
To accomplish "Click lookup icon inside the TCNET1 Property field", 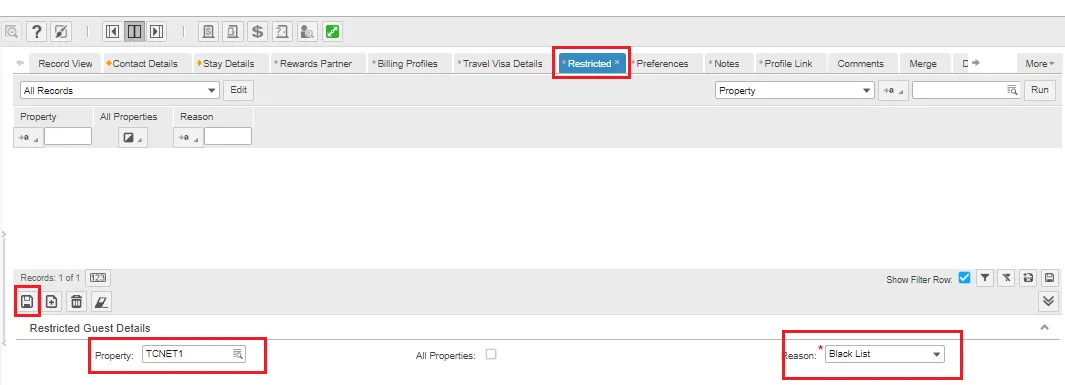I will (237, 354).
